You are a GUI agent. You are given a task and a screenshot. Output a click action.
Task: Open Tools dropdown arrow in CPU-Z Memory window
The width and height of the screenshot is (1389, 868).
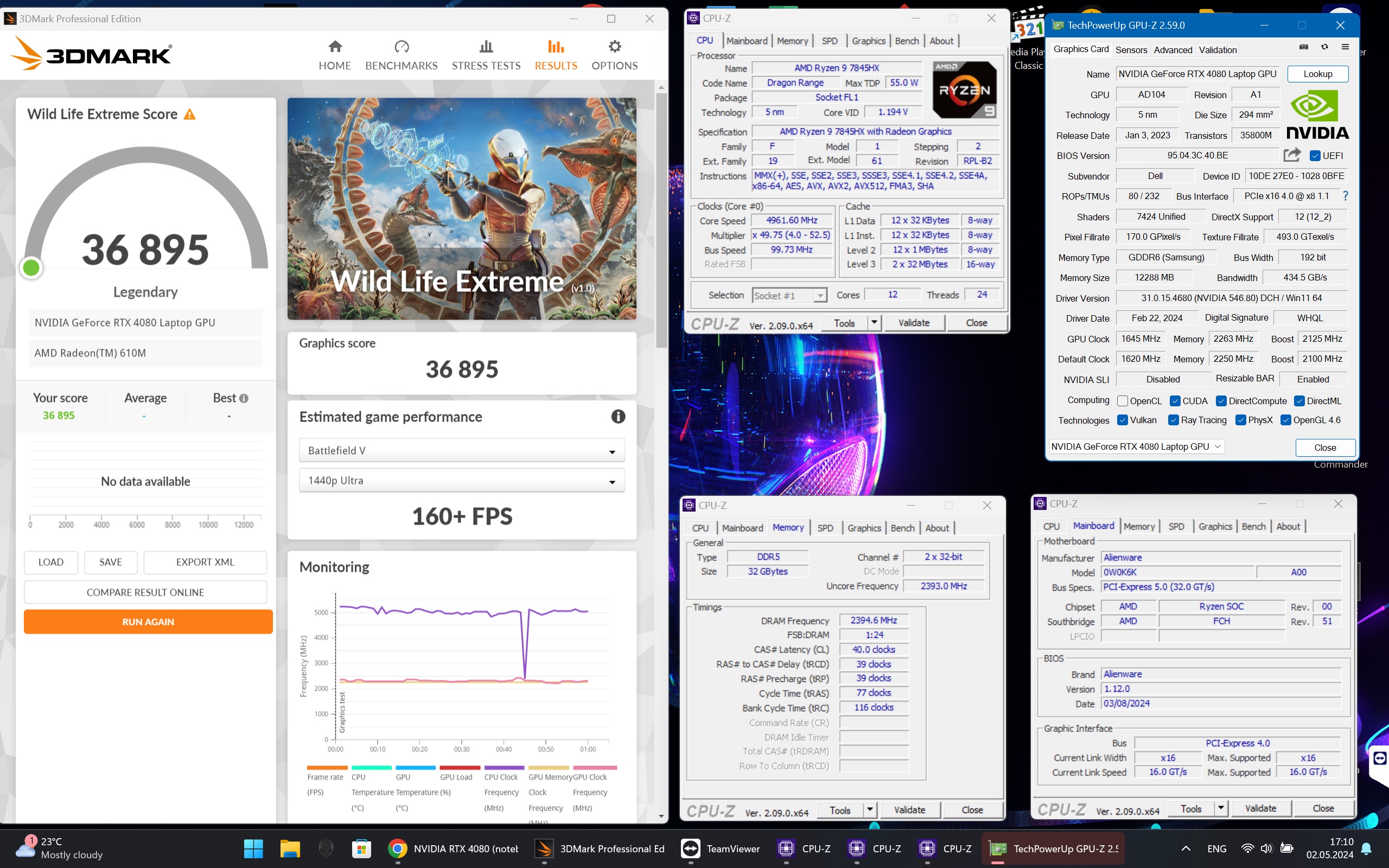[x=870, y=810]
